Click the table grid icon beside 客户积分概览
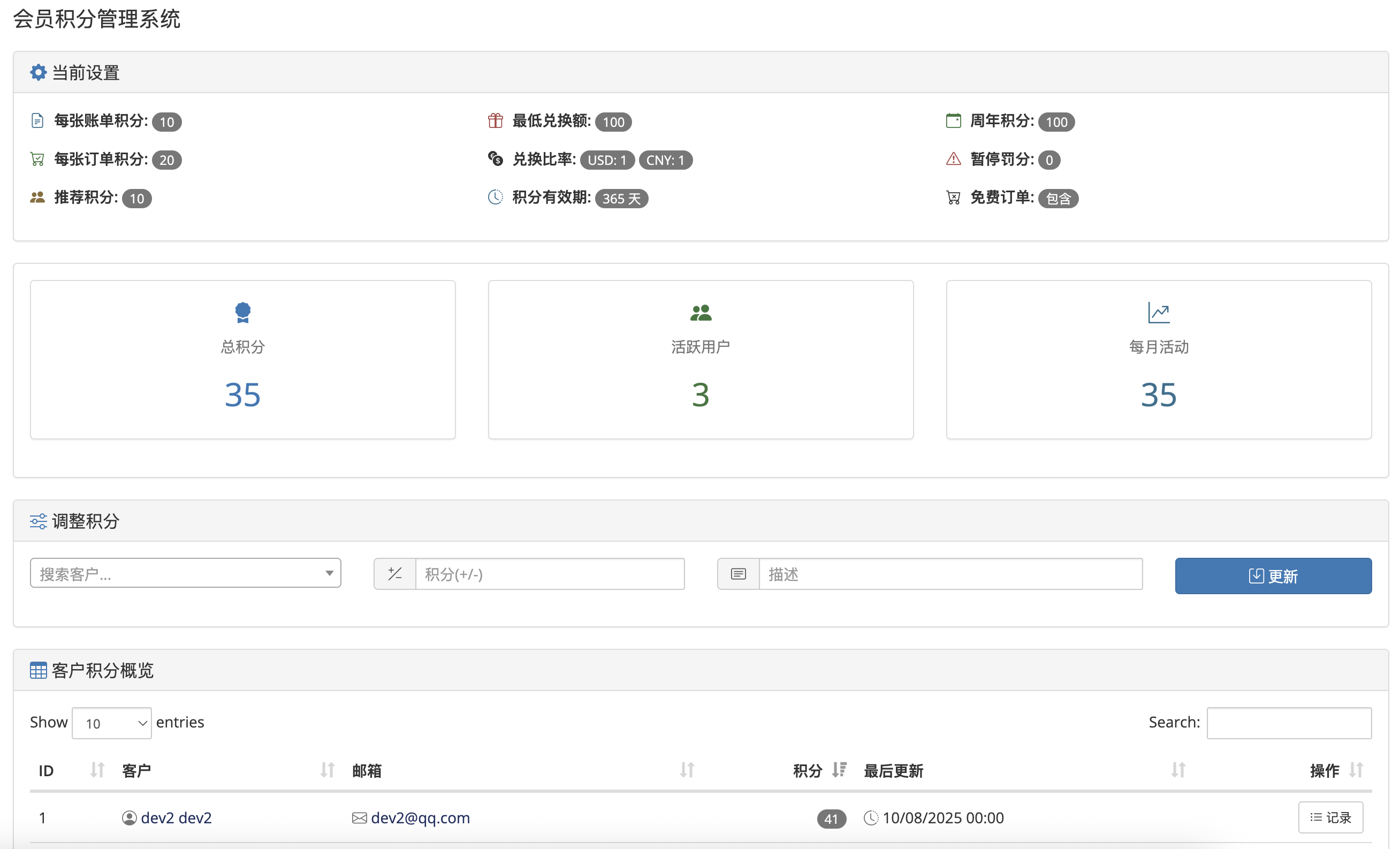 [38, 670]
